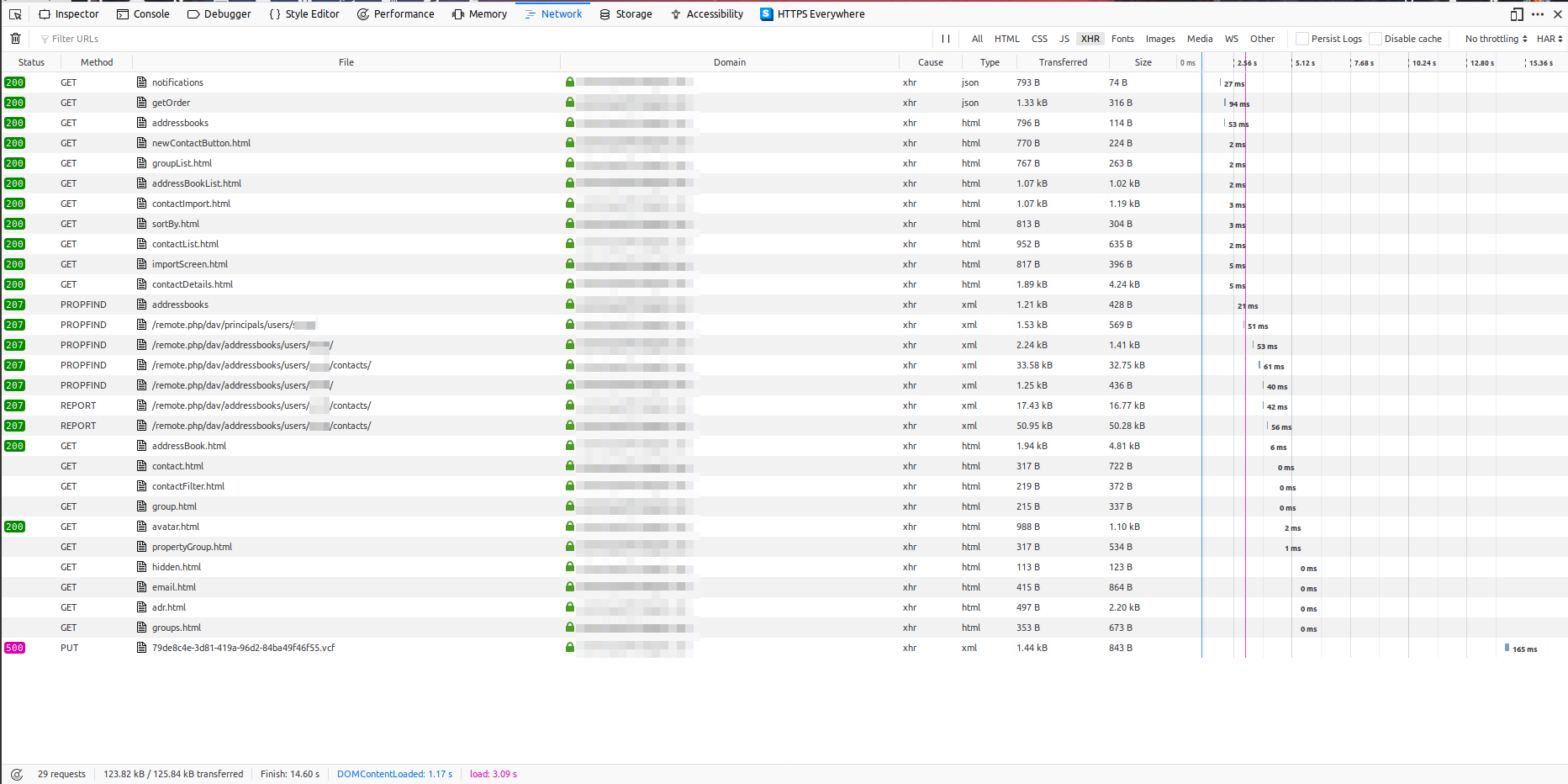Sort by the Domain column header
The height and width of the screenshot is (784, 1568).
(x=730, y=62)
